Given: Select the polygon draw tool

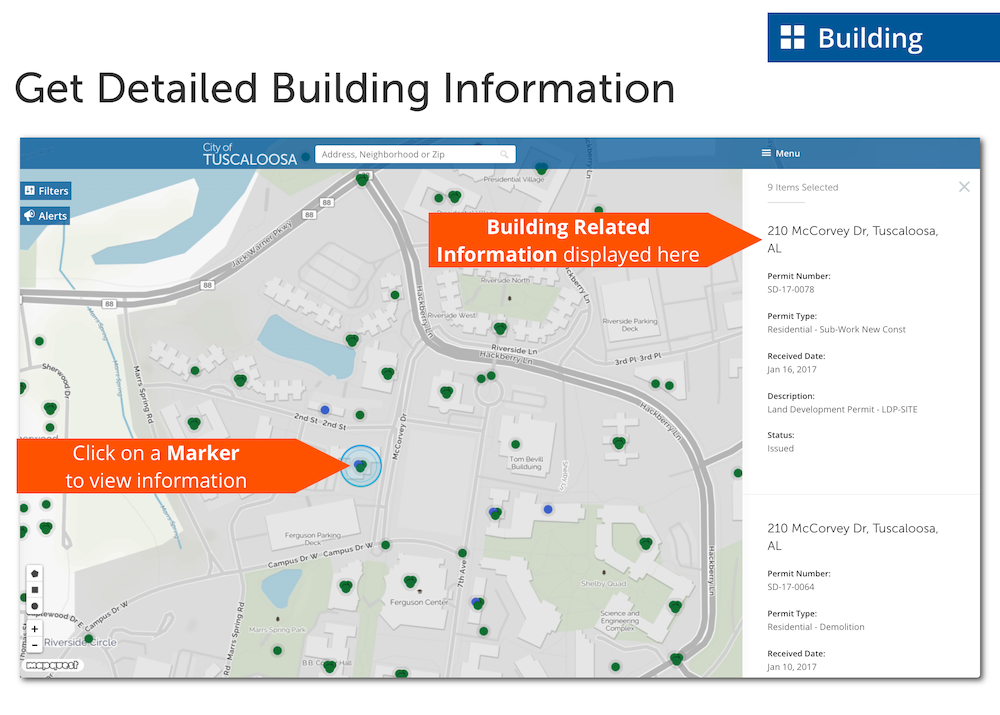Looking at the screenshot, I should (x=34, y=573).
